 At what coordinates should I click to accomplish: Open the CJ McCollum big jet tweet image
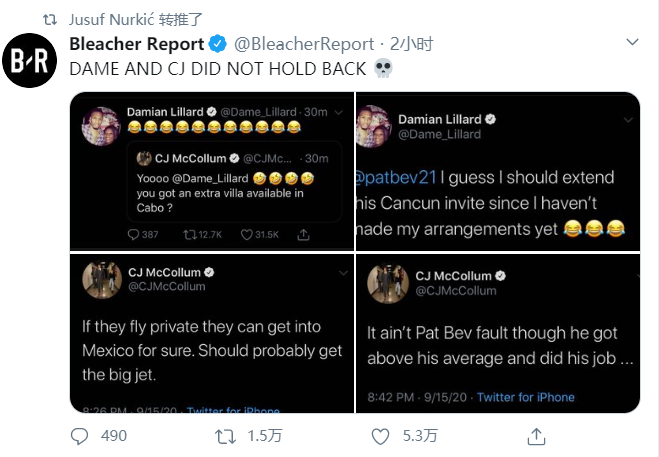[x=212, y=333]
